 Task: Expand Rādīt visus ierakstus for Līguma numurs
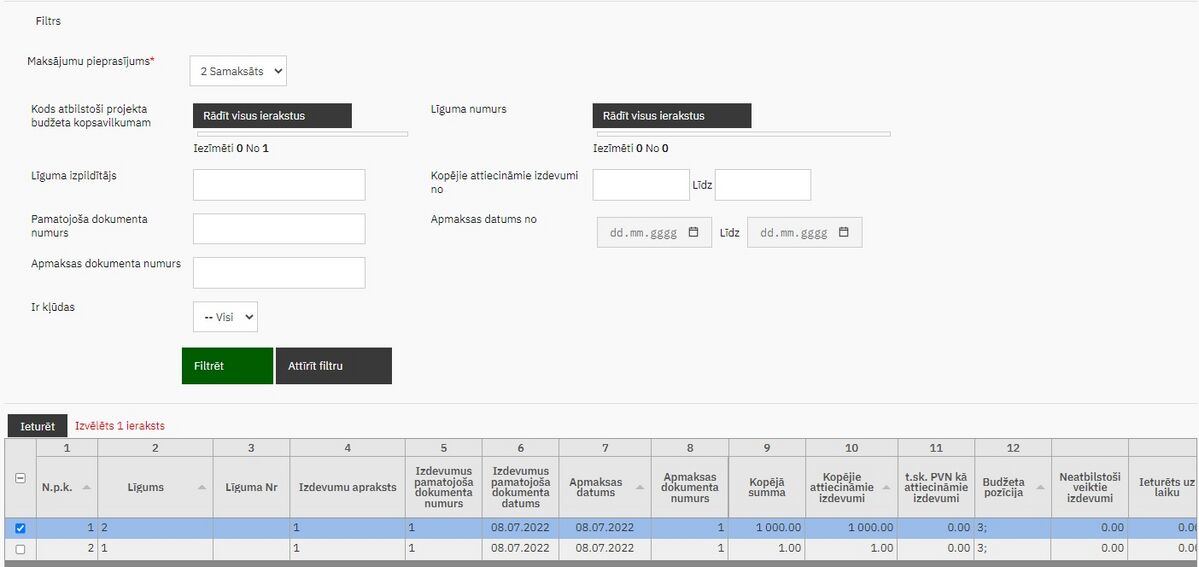click(x=671, y=116)
